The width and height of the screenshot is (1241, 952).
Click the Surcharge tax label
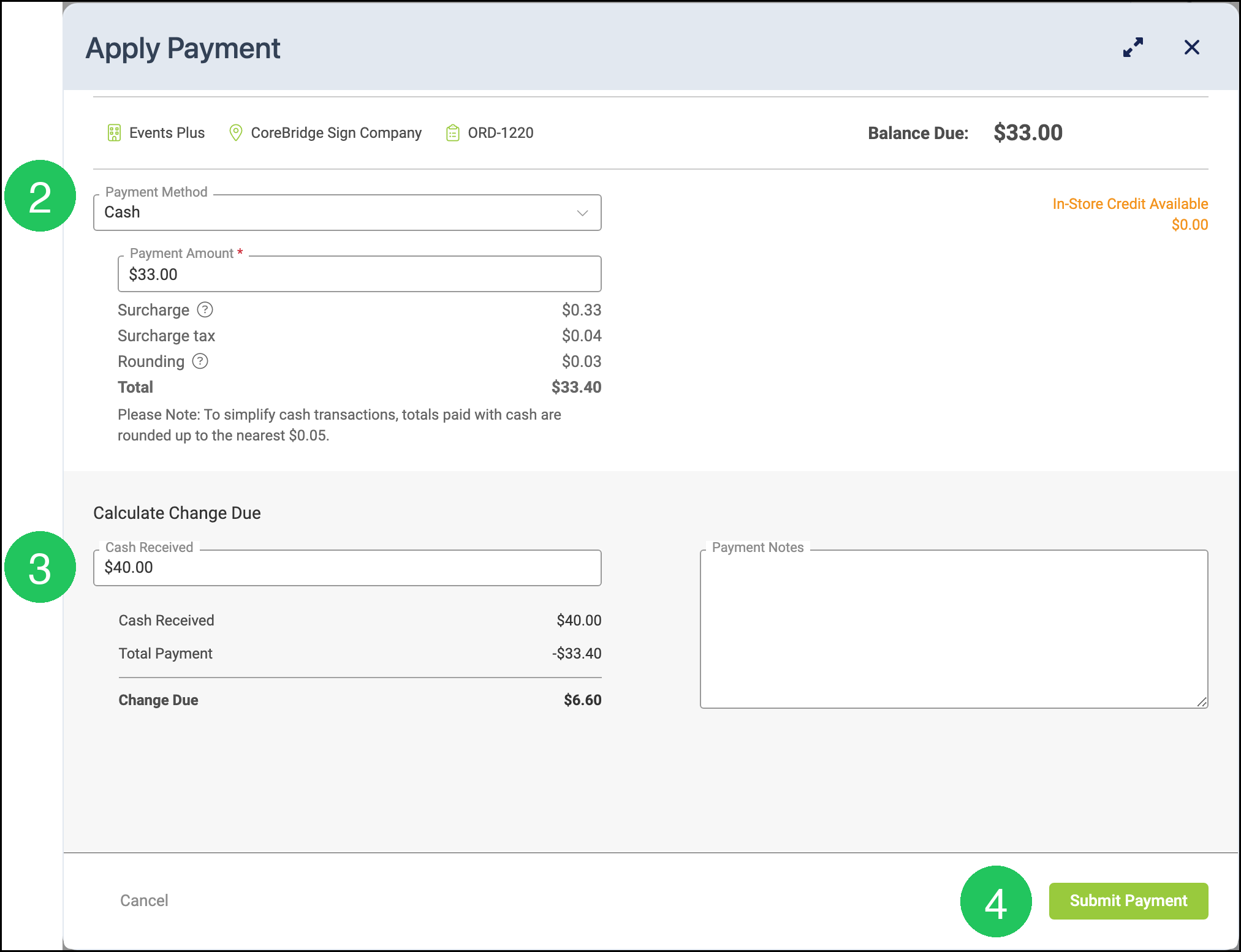pyautogui.click(x=166, y=336)
